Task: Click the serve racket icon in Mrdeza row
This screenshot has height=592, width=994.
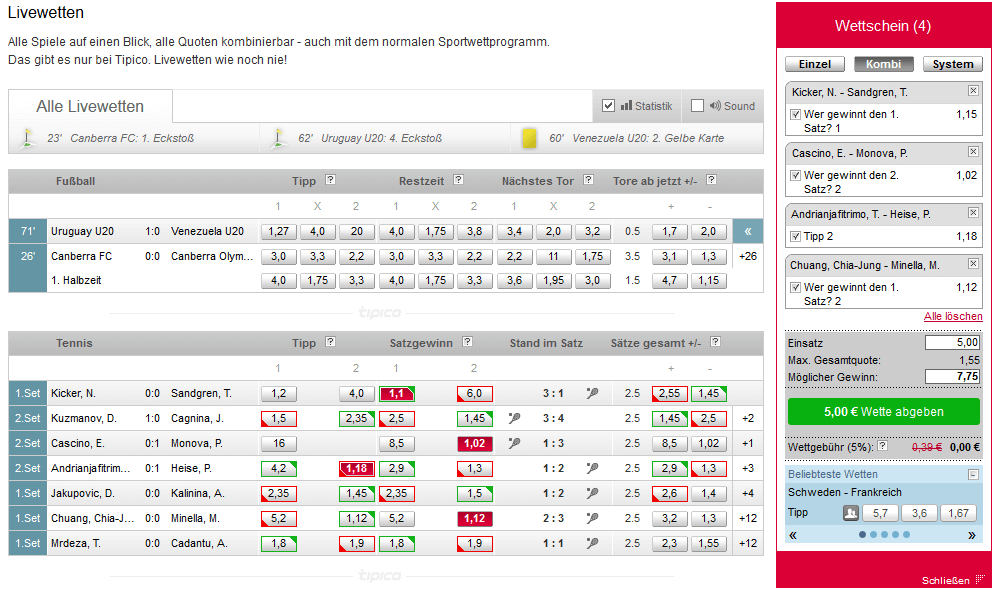Action: point(593,543)
